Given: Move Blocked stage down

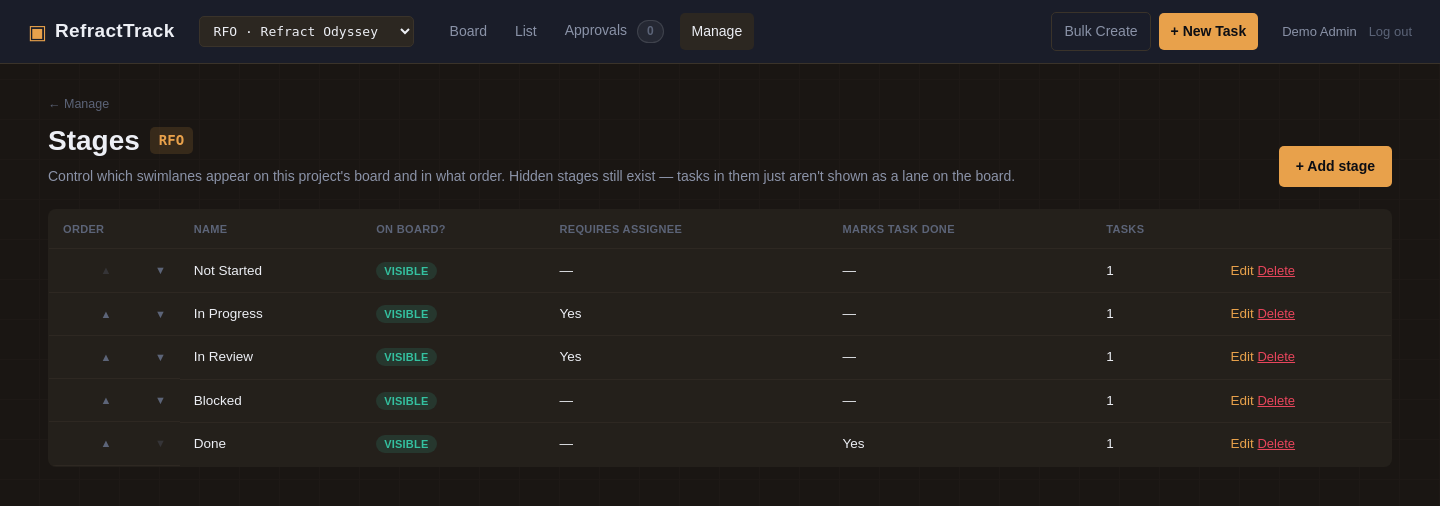Looking at the screenshot, I should 160,400.
